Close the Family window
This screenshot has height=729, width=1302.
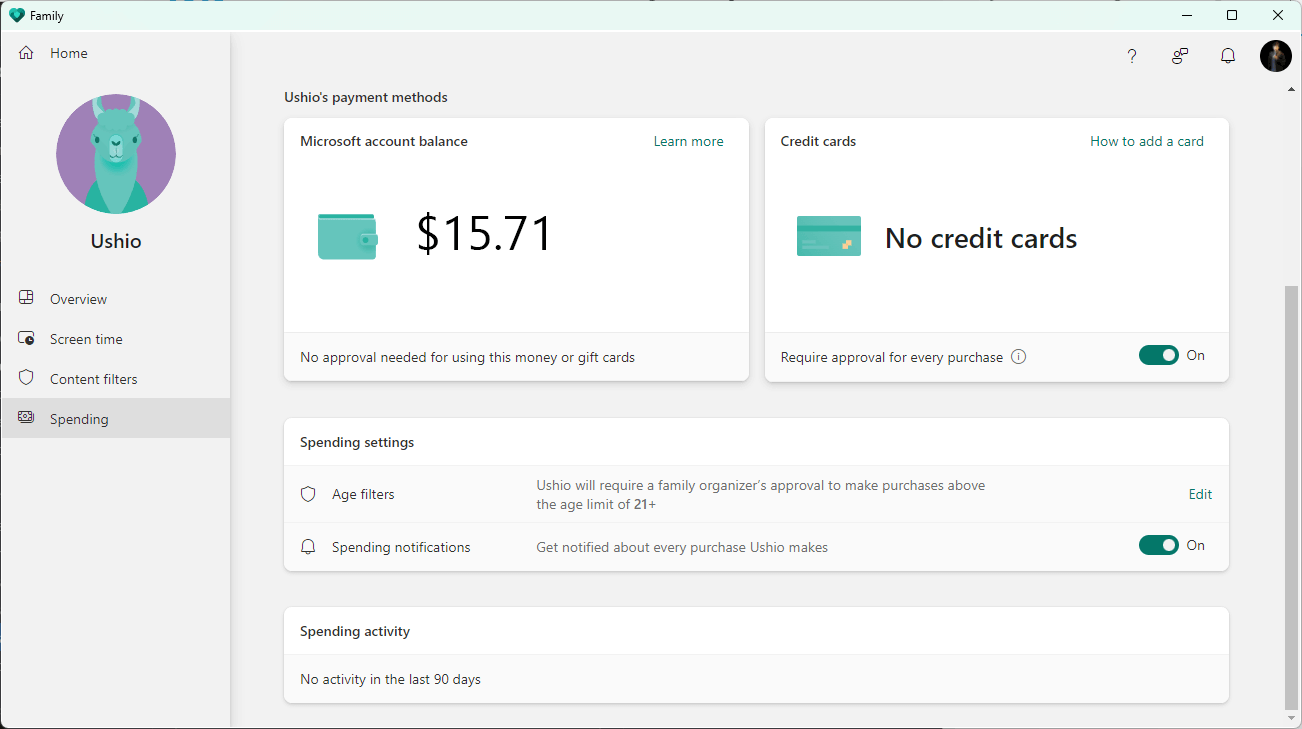point(1278,15)
